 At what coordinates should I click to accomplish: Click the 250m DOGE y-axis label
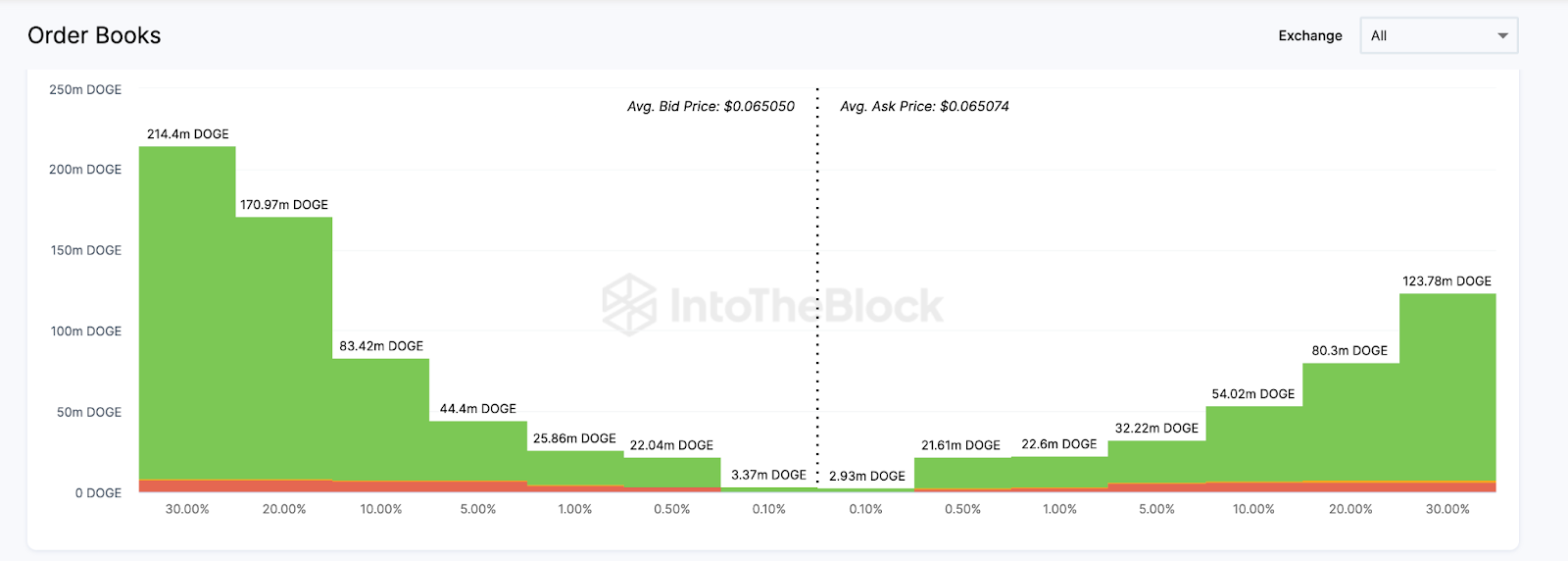point(85,89)
